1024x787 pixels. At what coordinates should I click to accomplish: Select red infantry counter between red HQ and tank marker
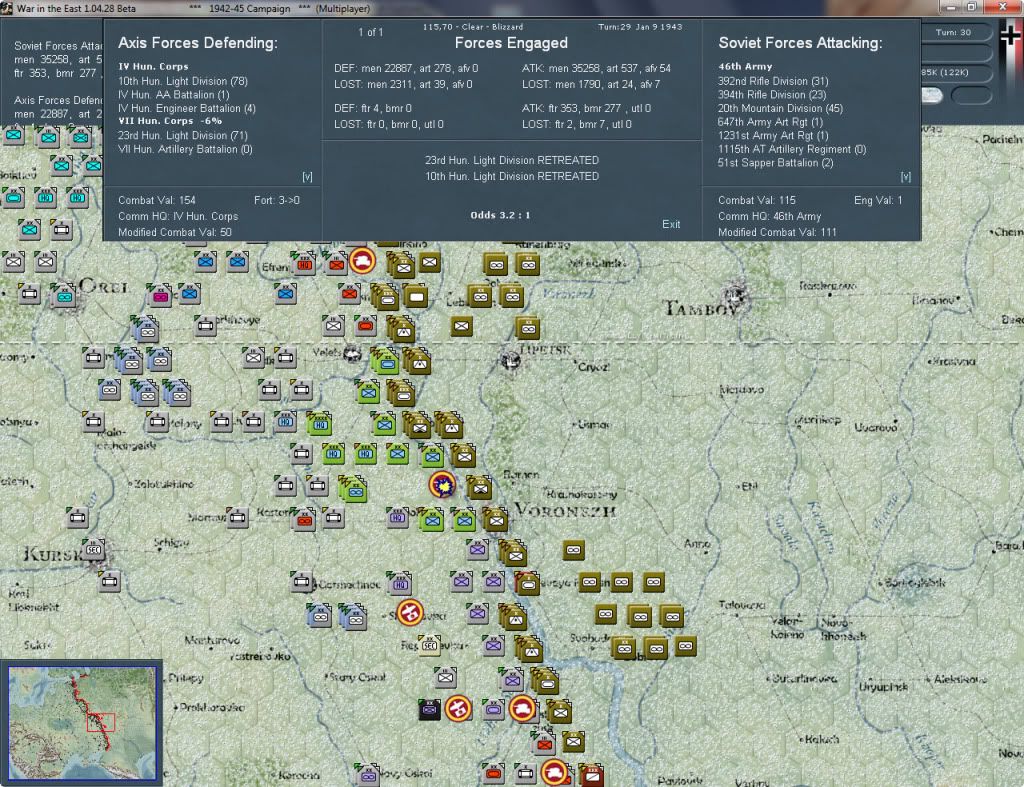[x=336, y=264]
